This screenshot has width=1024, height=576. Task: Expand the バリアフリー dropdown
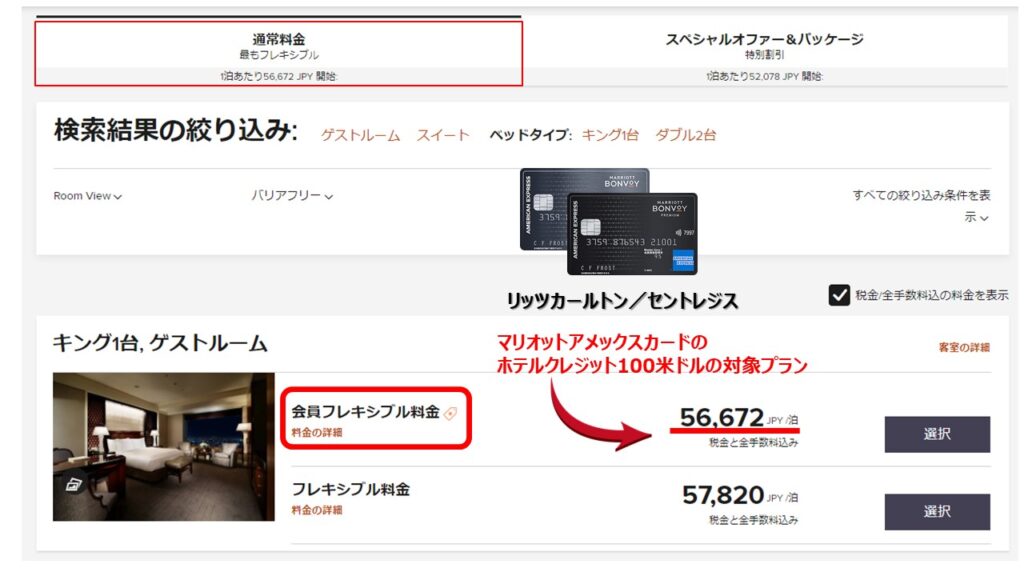coord(292,196)
